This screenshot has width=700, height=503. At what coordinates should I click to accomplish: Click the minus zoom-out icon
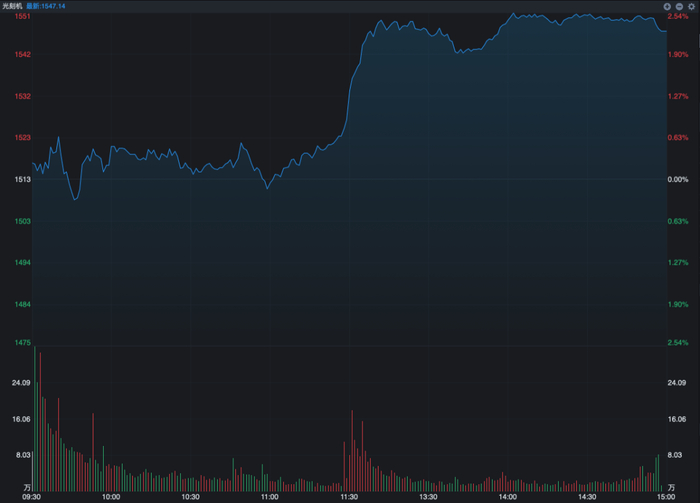pos(679,6)
